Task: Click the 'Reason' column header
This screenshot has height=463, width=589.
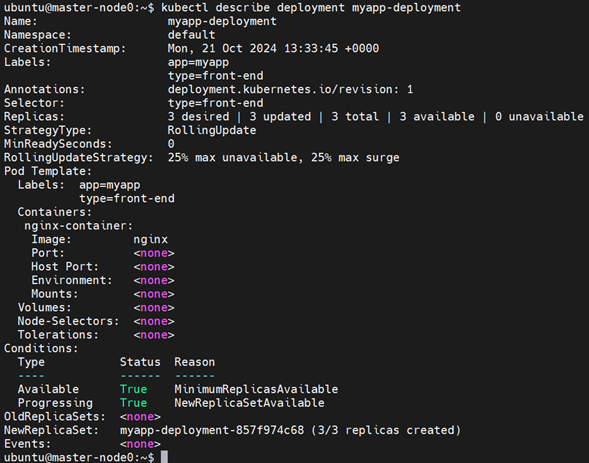Action: click(x=195, y=362)
